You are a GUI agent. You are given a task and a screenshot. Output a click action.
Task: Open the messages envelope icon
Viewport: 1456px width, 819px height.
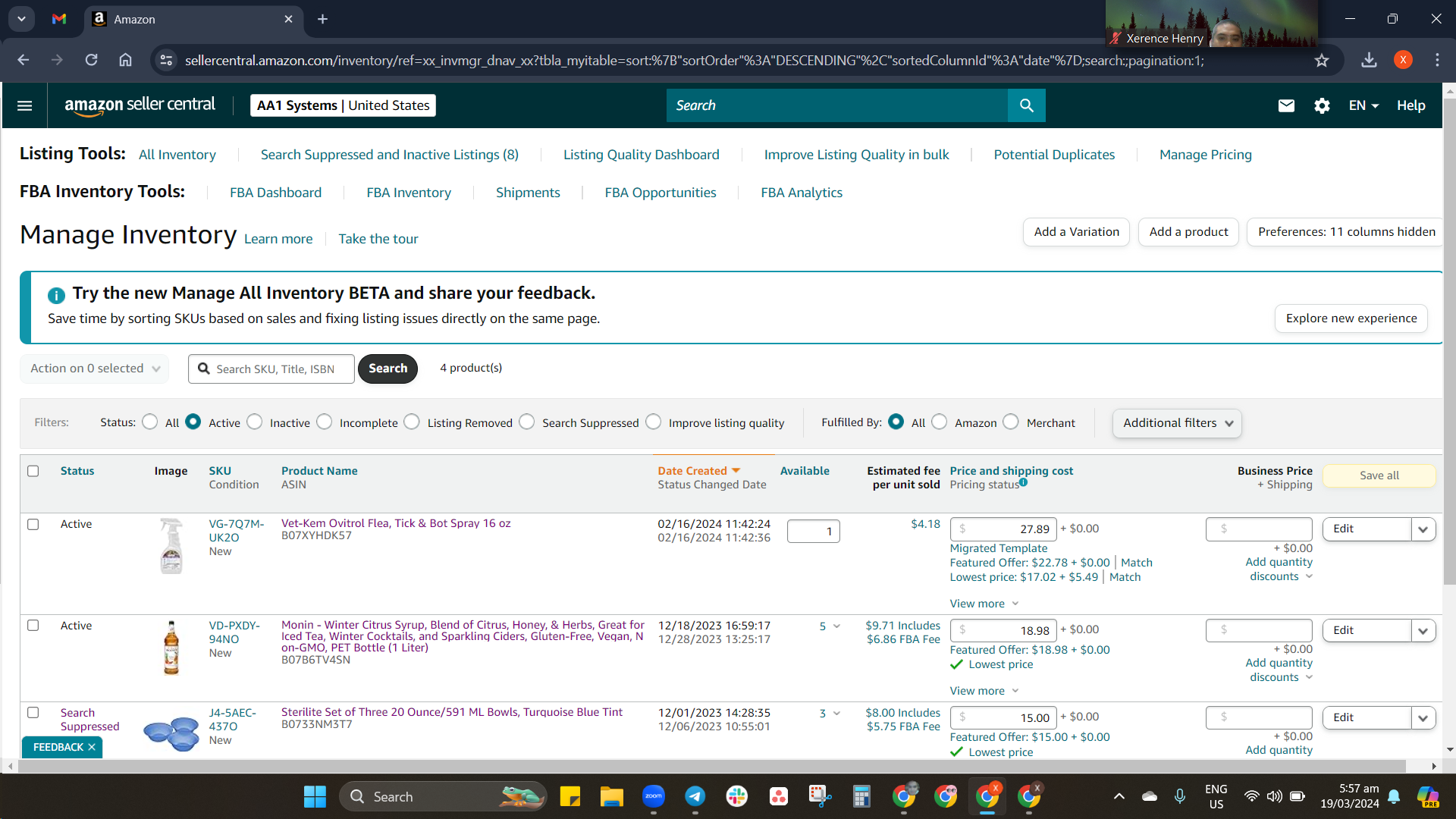(x=1286, y=105)
